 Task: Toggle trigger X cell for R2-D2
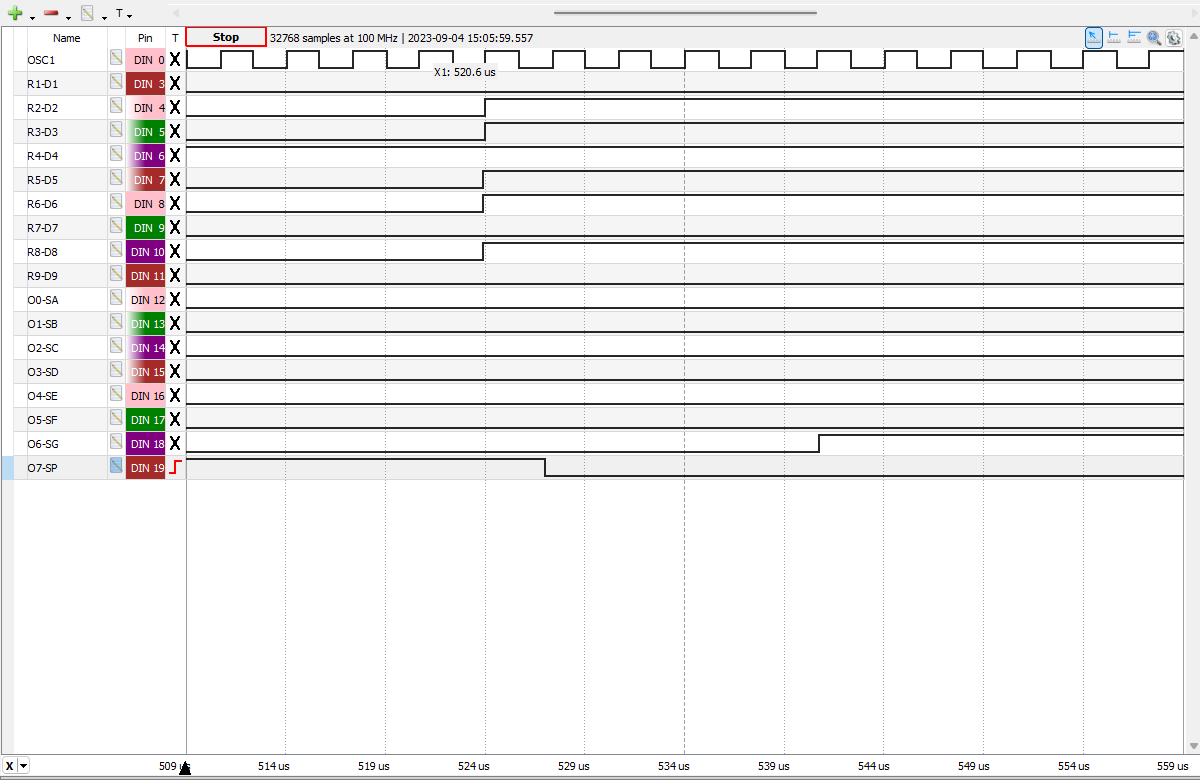(175, 107)
